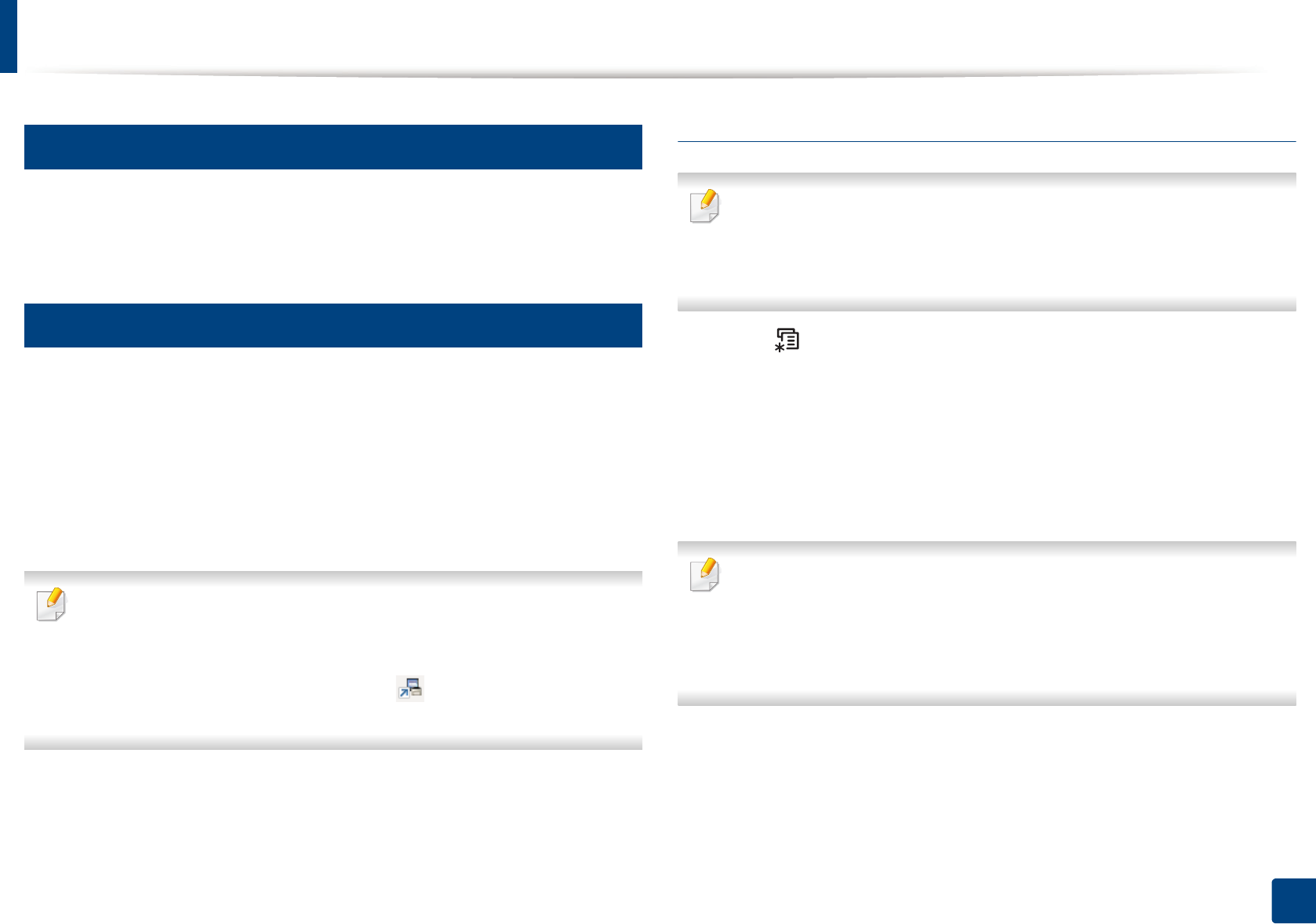Select the first dark blue section header bar

(333, 147)
